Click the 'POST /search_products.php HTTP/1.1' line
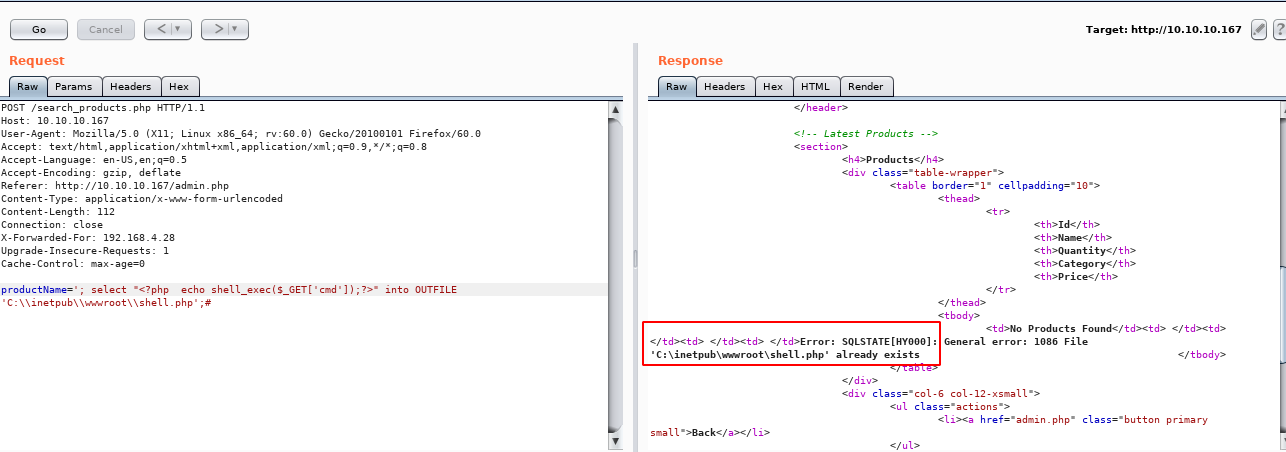This screenshot has width=1286, height=452. (x=103, y=107)
